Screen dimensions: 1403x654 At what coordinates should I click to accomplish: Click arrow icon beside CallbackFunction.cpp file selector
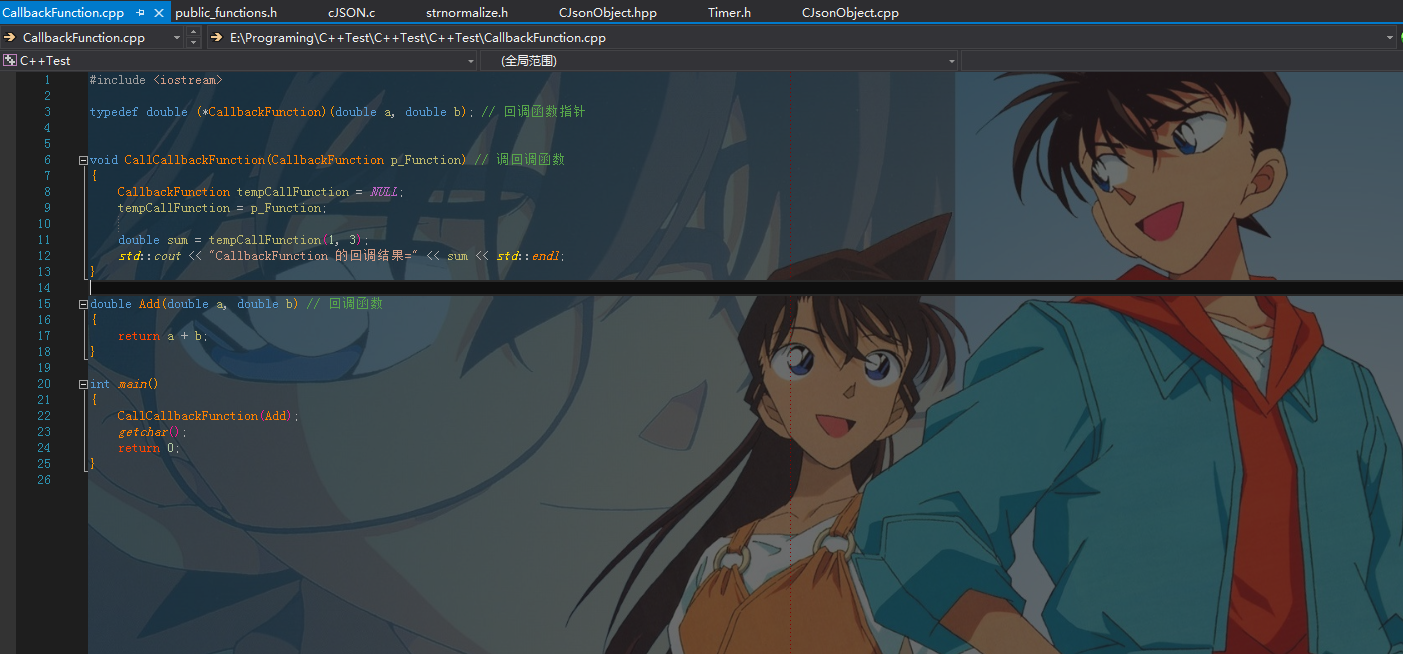[9, 38]
